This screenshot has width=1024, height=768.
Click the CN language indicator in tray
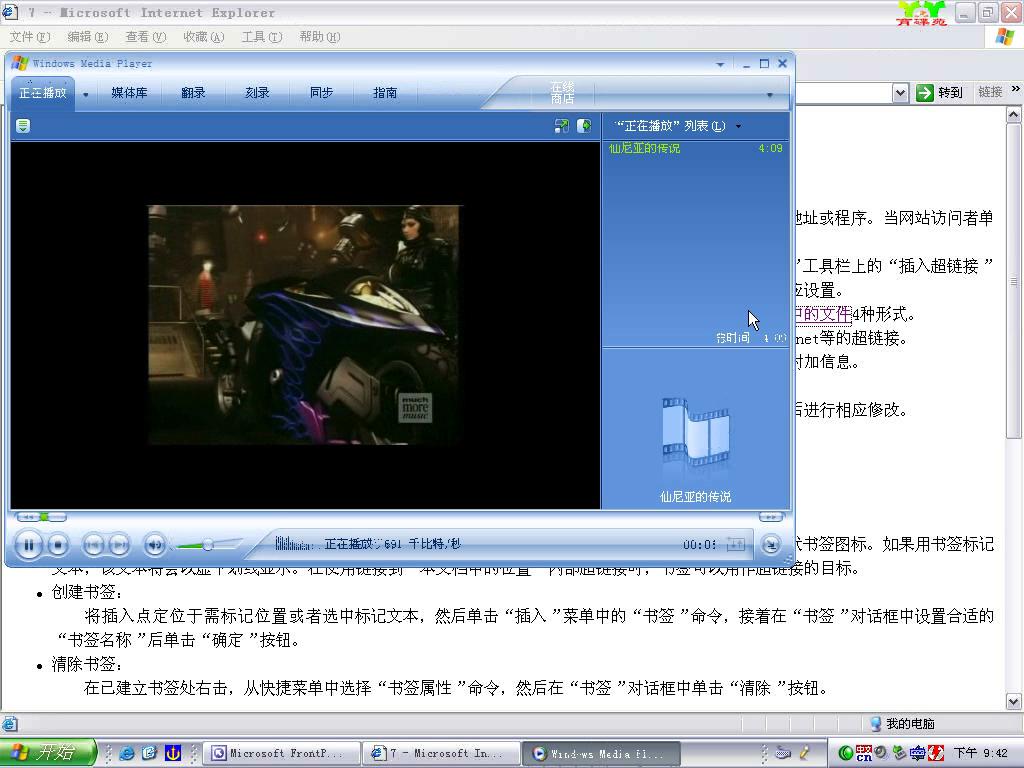(863, 753)
